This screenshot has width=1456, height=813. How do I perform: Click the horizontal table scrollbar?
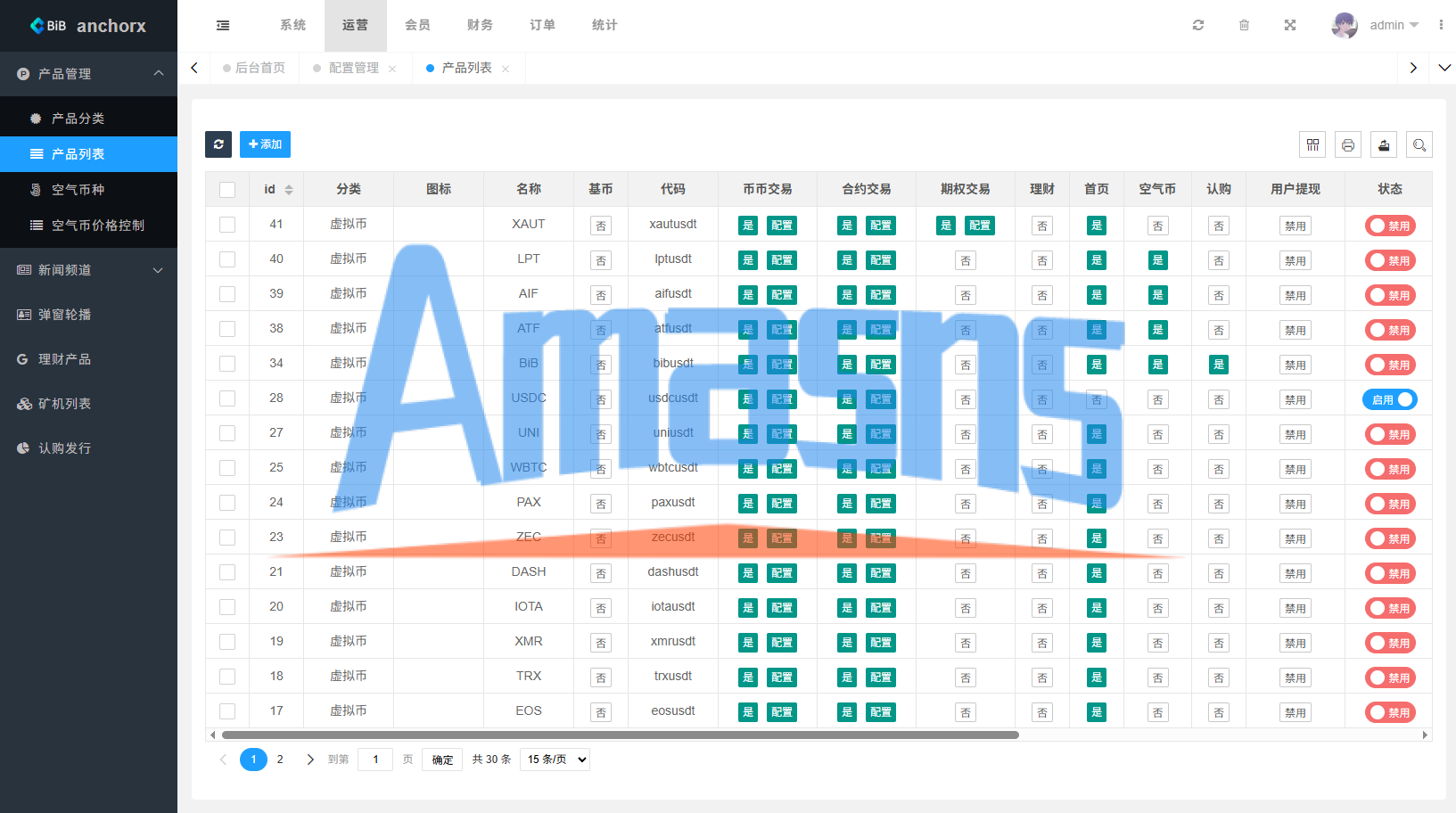(x=621, y=735)
